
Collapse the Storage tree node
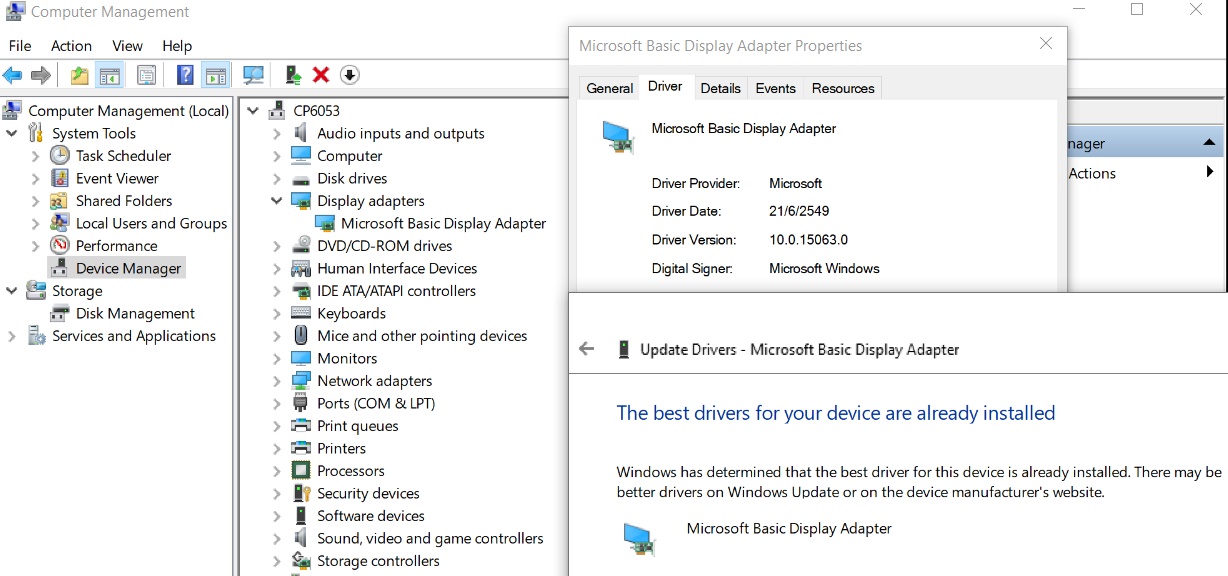12,291
